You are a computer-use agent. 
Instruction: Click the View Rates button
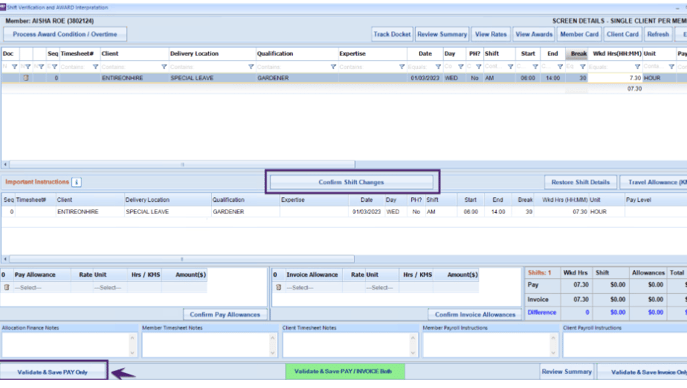[491, 34]
